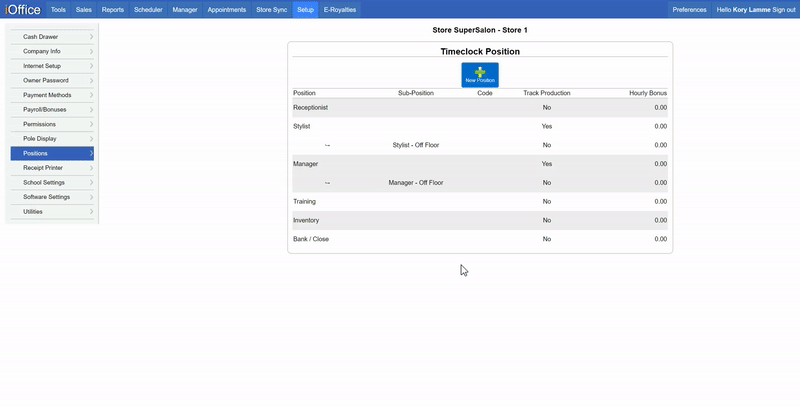This screenshot has height=406, width=800.
Task: Open the Tools menu
Action: coord(58,10)
